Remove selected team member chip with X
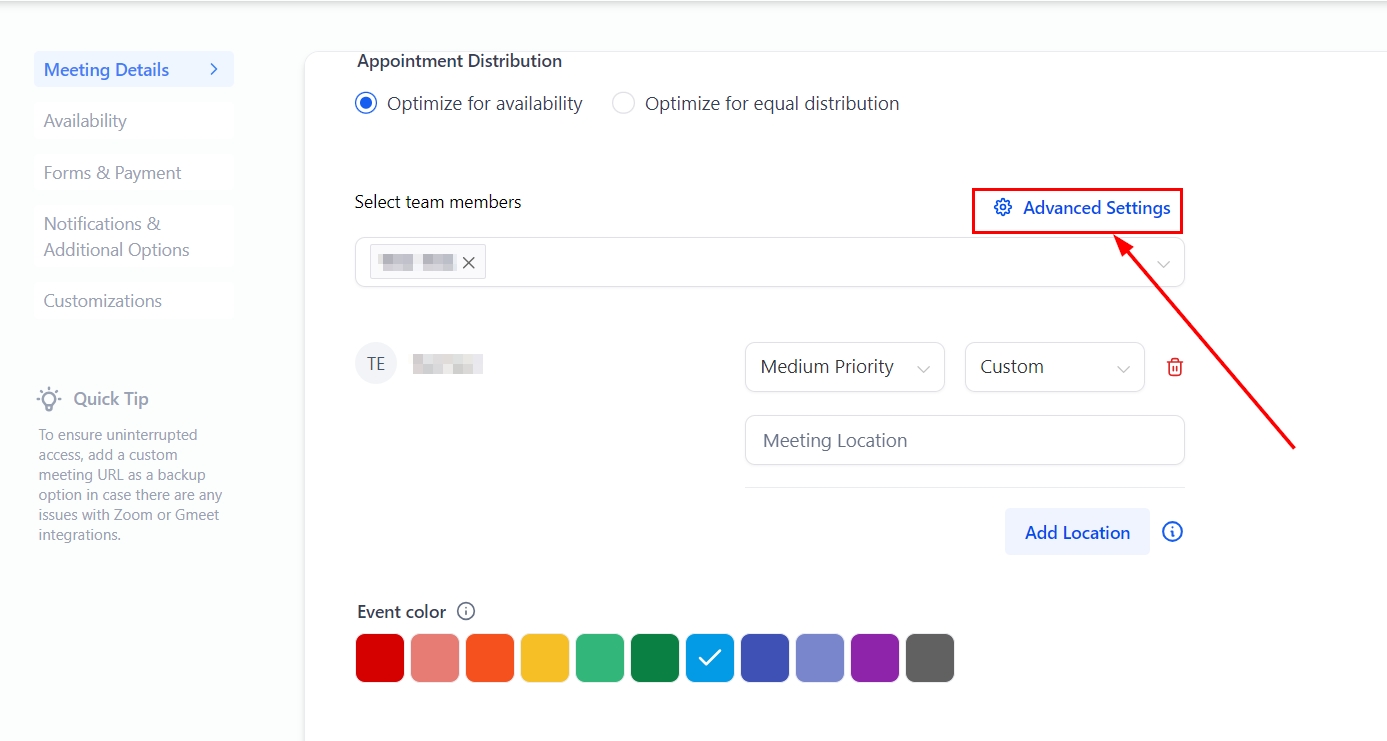Screen dimensions: 1387x741 click(x=468, y=263)
